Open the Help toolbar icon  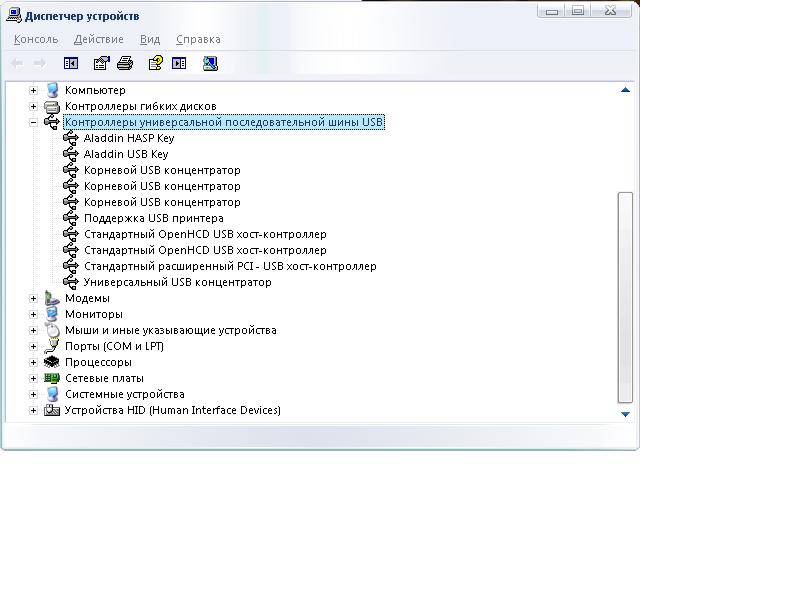[x=155, y=63]
